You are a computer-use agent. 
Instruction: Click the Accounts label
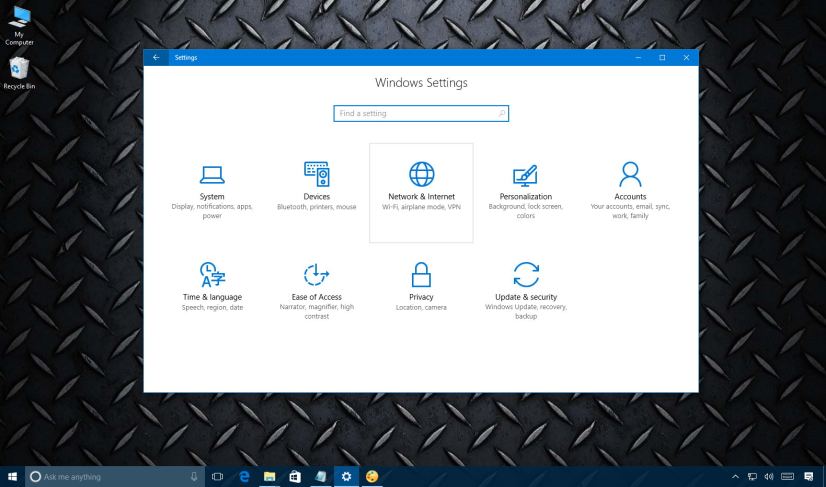[x=630, y=196]
